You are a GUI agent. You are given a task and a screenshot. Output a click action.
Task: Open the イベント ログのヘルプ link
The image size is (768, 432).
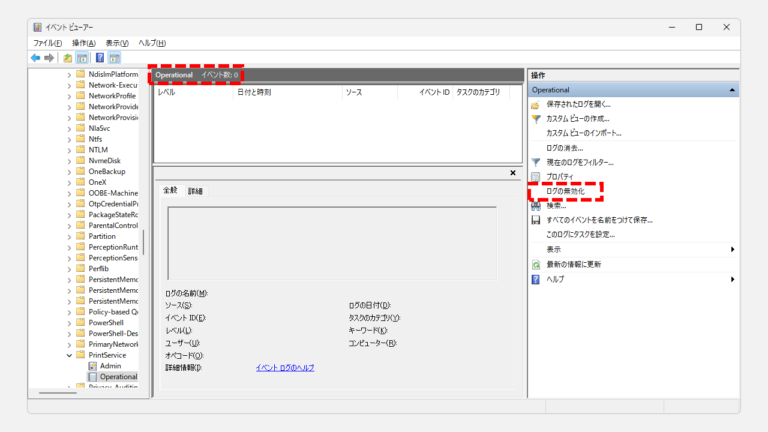pyautogui.click(x=285, y=368)
